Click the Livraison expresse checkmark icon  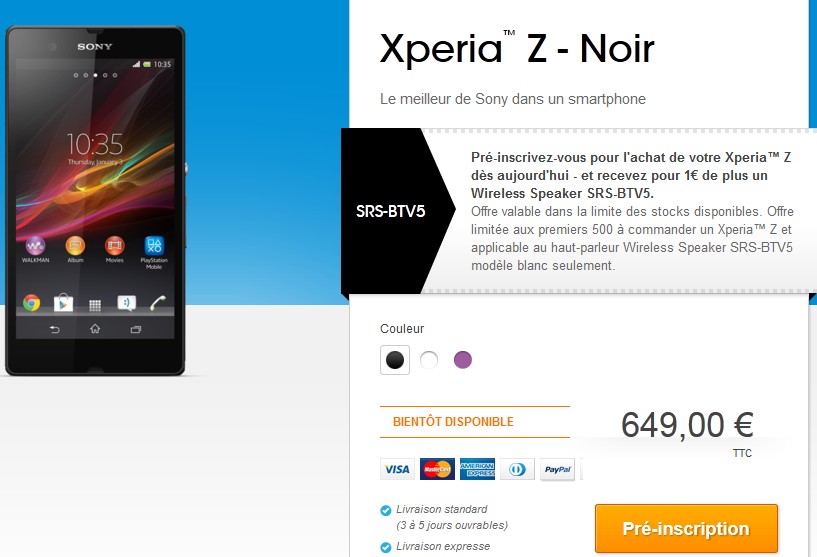(x=386, y=547)
